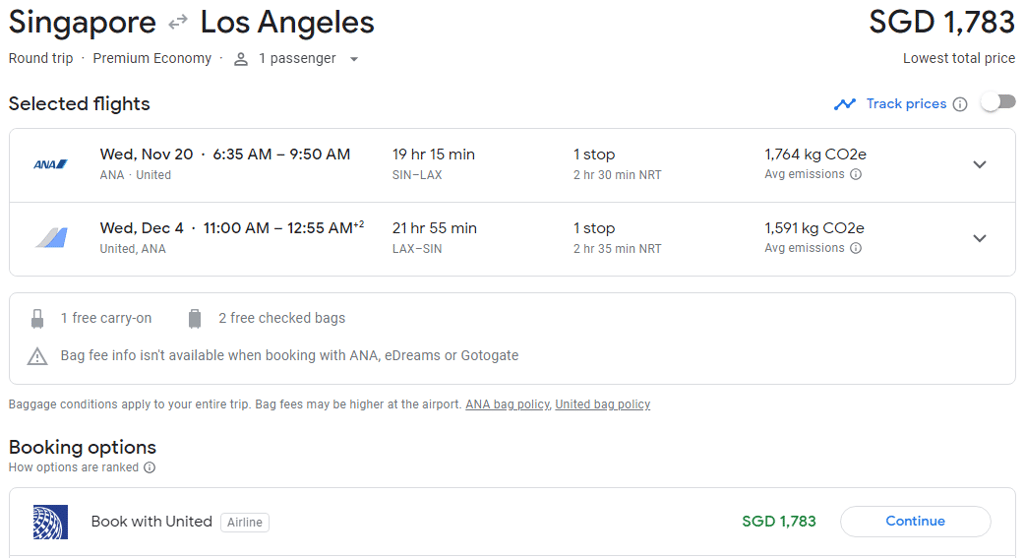This screenshot has height=558, width=1024.
Task: Open the ANA bag policy link
Action: click(507, 405)
